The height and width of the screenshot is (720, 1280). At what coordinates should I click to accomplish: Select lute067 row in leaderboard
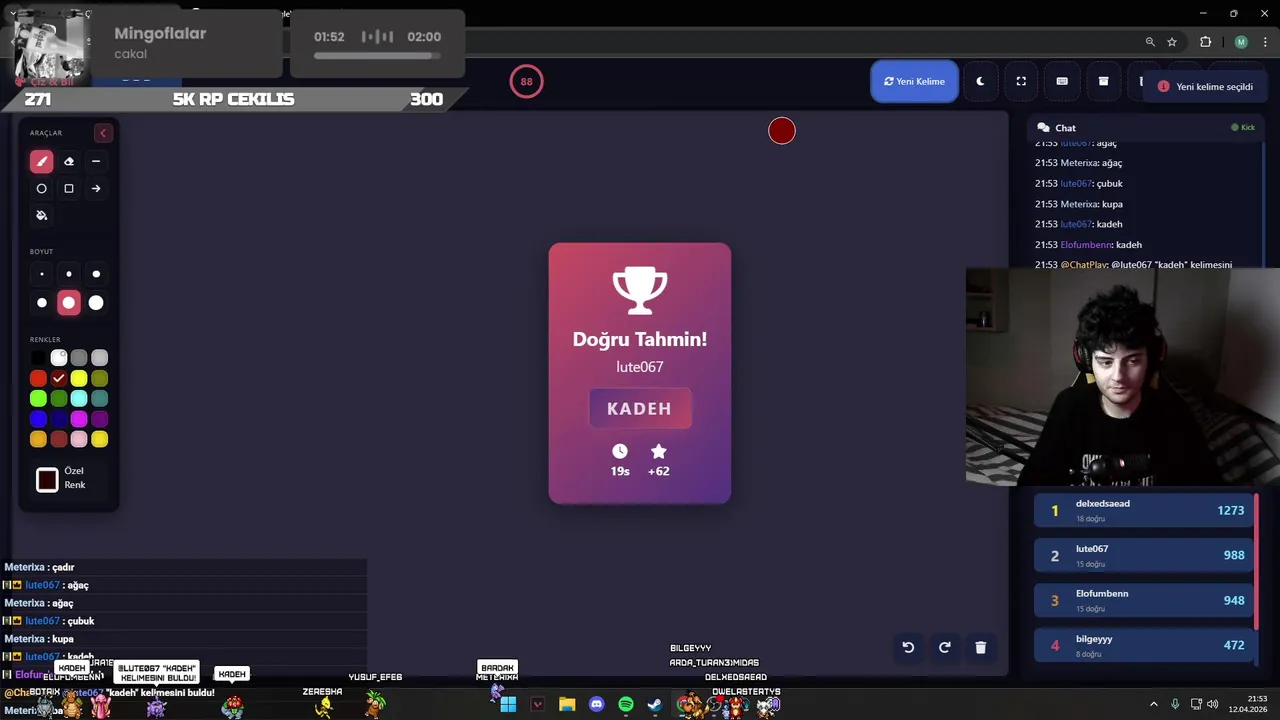click(1143, 555)
